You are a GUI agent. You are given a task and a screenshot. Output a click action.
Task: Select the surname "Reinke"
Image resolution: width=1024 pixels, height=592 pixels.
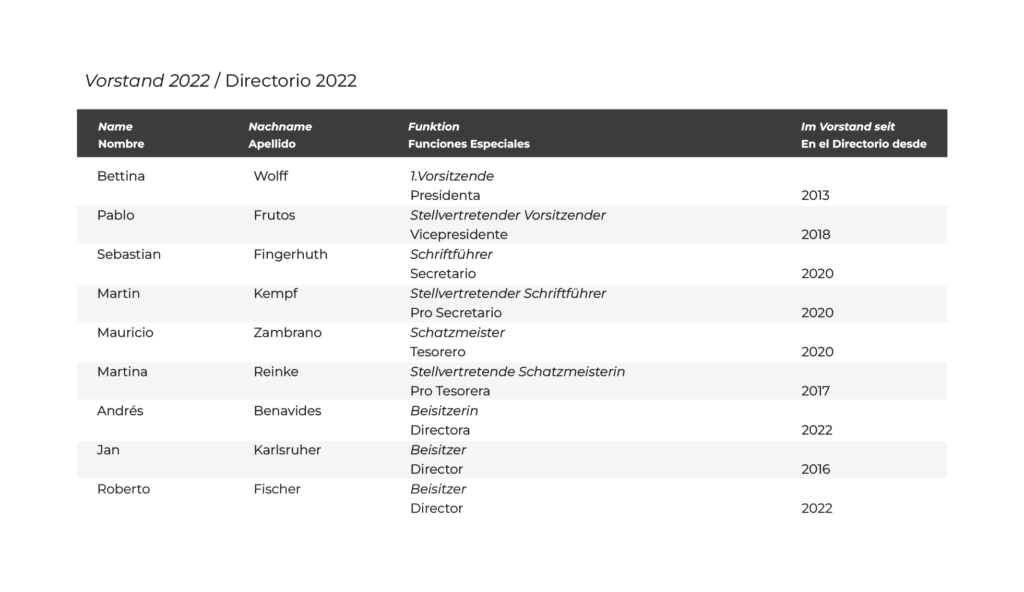[x=276, y=371]
